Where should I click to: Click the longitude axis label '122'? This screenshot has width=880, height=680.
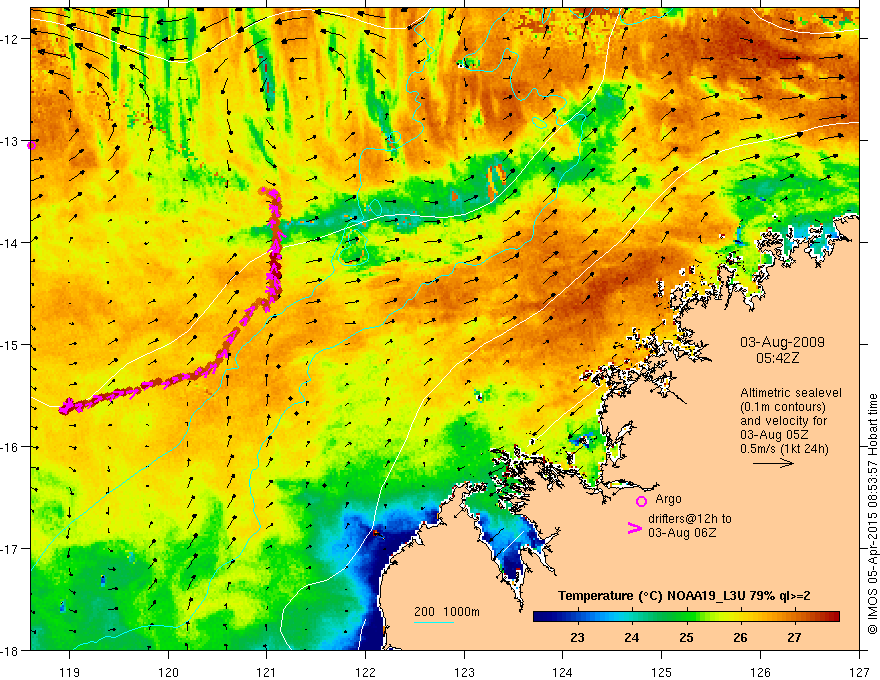click(365, 672)
